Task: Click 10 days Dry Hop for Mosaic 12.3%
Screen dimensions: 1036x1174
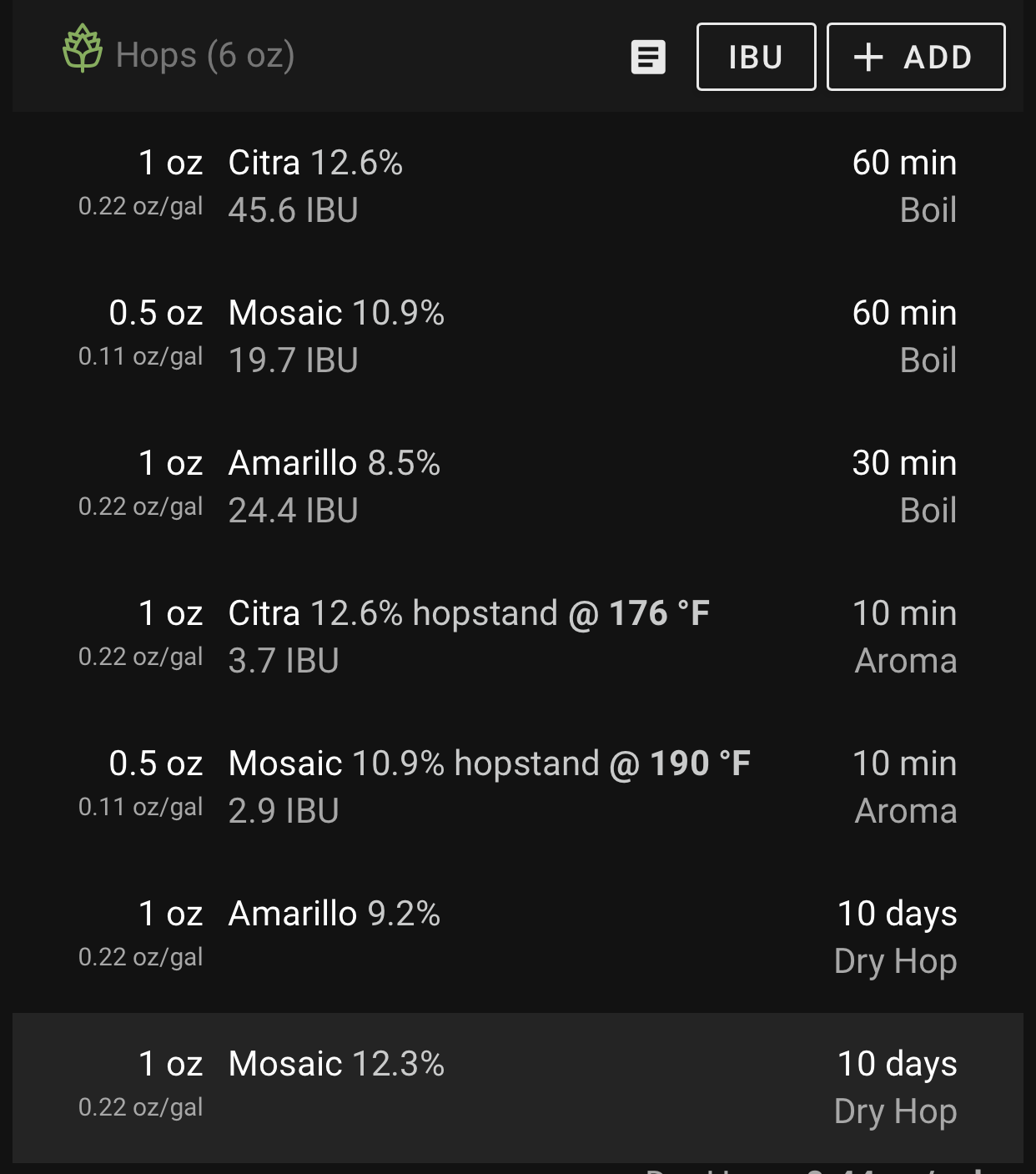Action: click(896, 1088)
